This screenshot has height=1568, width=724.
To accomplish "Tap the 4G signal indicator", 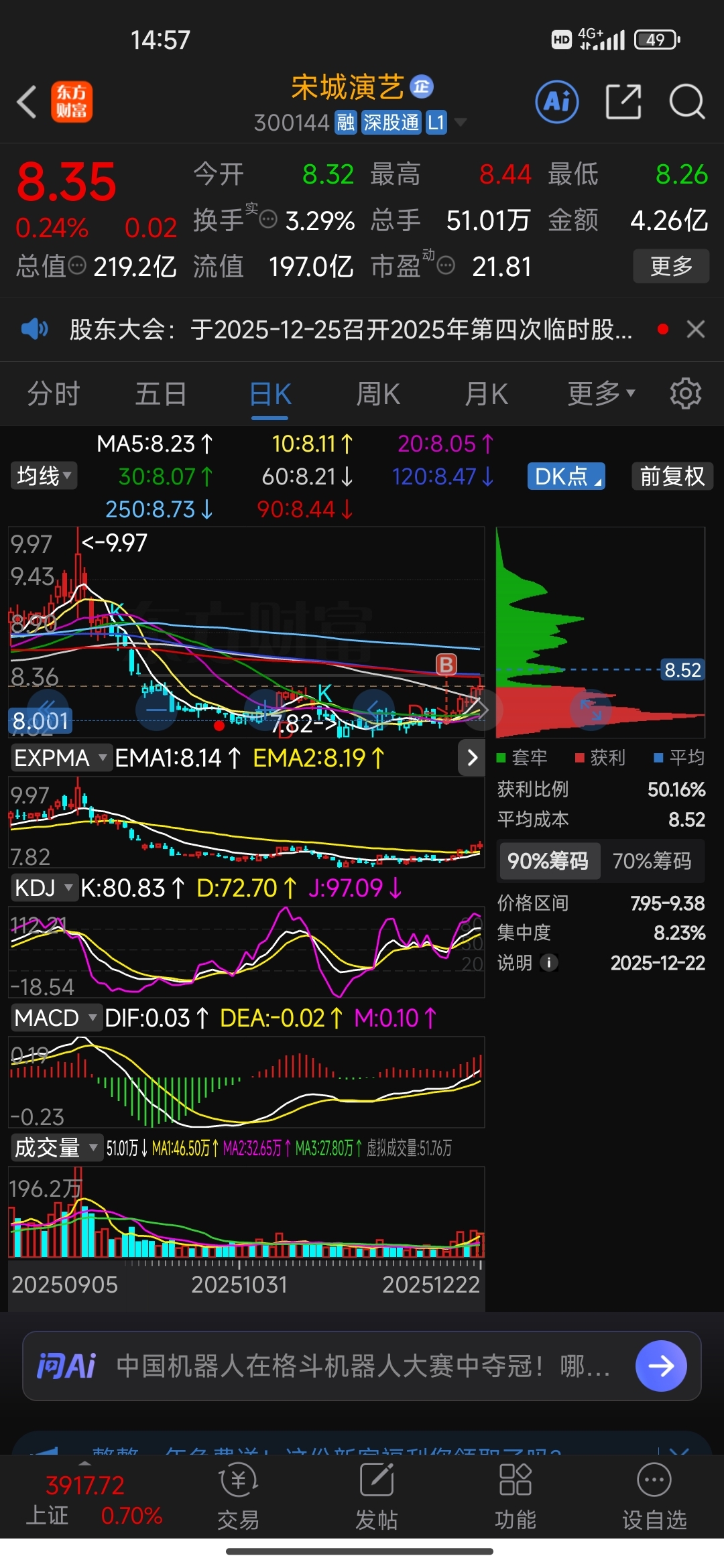I will (601, 39).
